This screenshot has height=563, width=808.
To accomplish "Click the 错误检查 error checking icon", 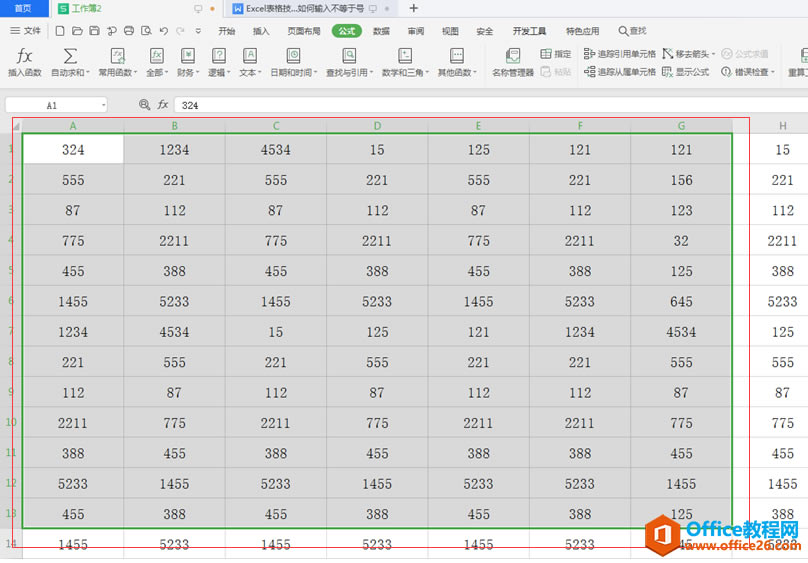I will [x=726, y=72].
